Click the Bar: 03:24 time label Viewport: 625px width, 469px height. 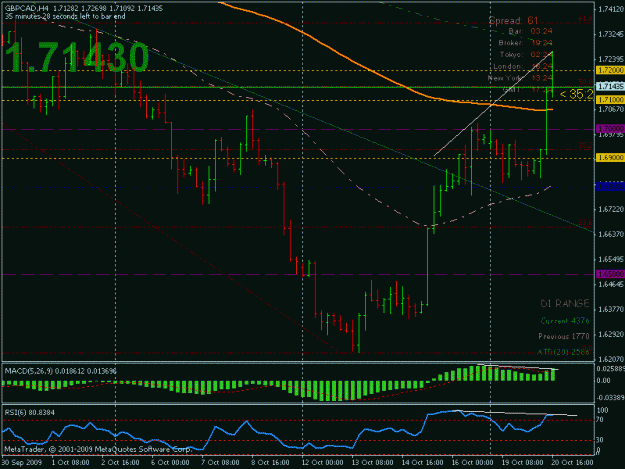coord(531,31)
